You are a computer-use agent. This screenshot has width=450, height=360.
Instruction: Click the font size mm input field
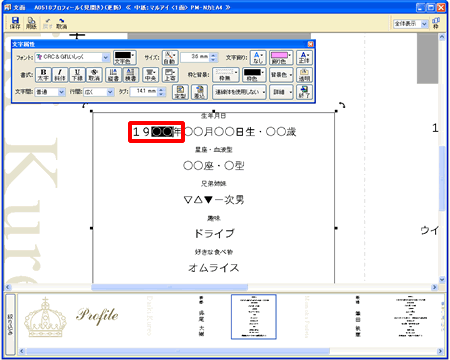195,57
